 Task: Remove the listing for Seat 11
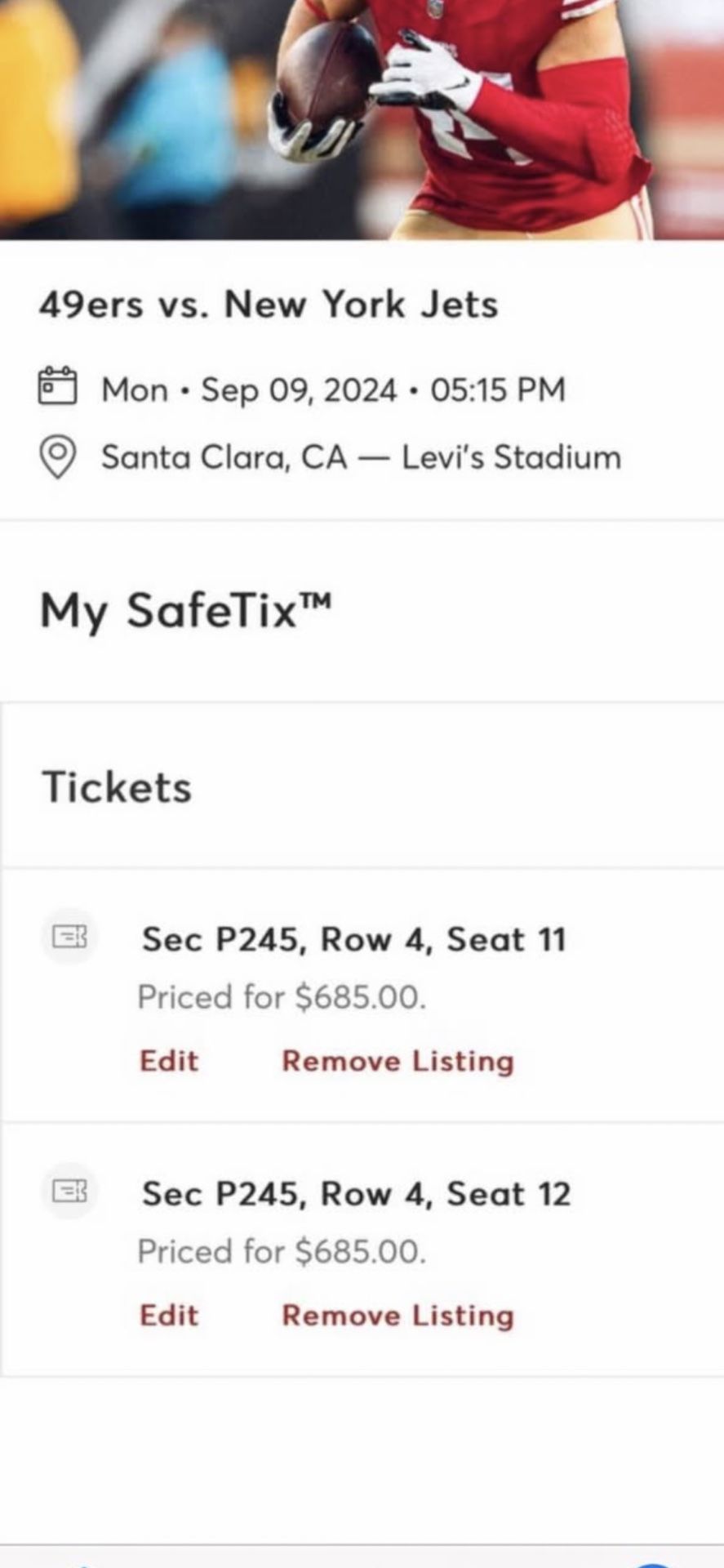(x=398, y=1061)
